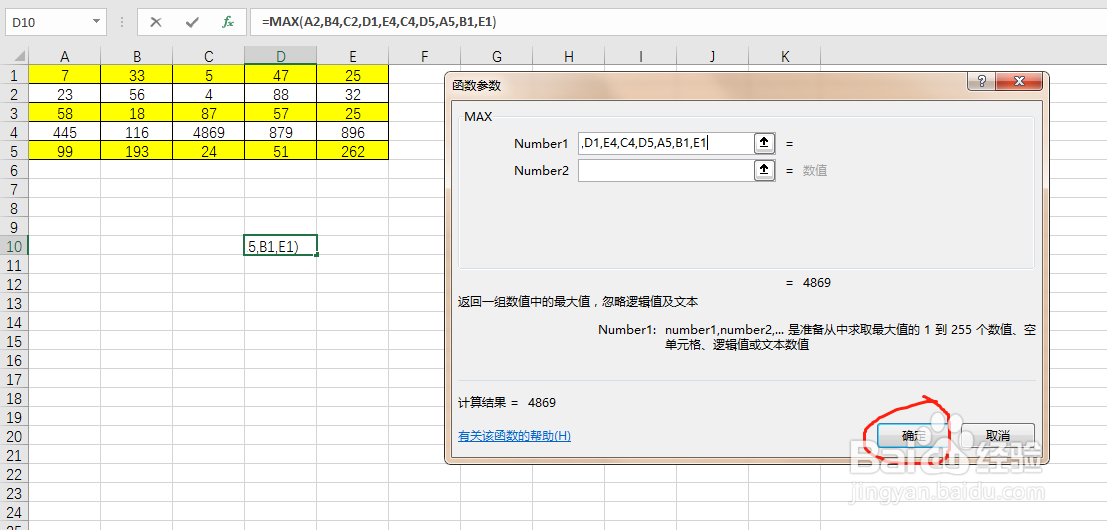
Task: Click in the formula bar text
Action: tap(378, 23)
